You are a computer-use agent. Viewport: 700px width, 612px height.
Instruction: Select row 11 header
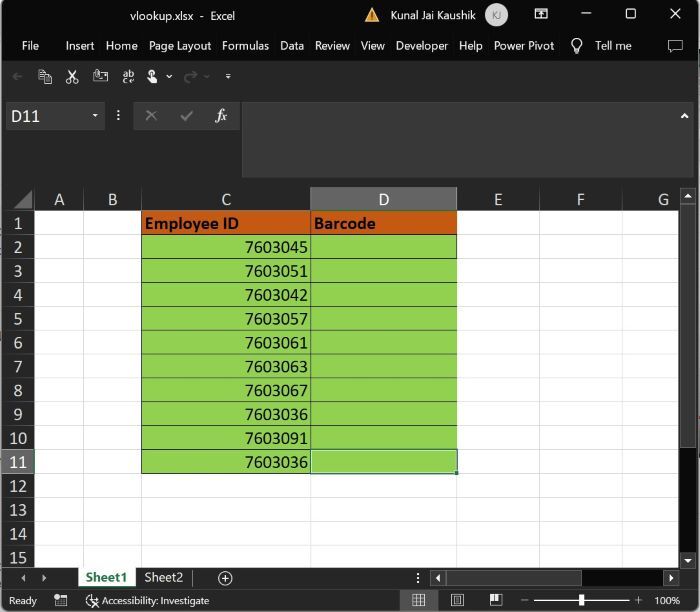click(x=18, y=462)
